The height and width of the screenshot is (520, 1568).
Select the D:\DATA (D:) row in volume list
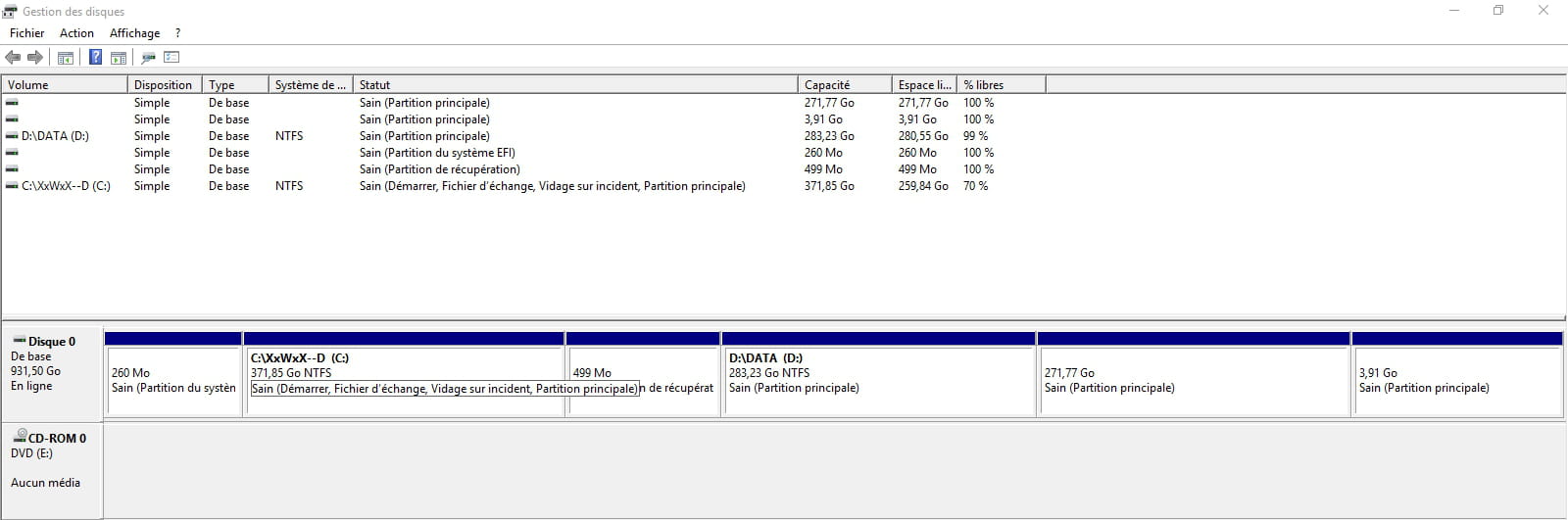(55, 136)
